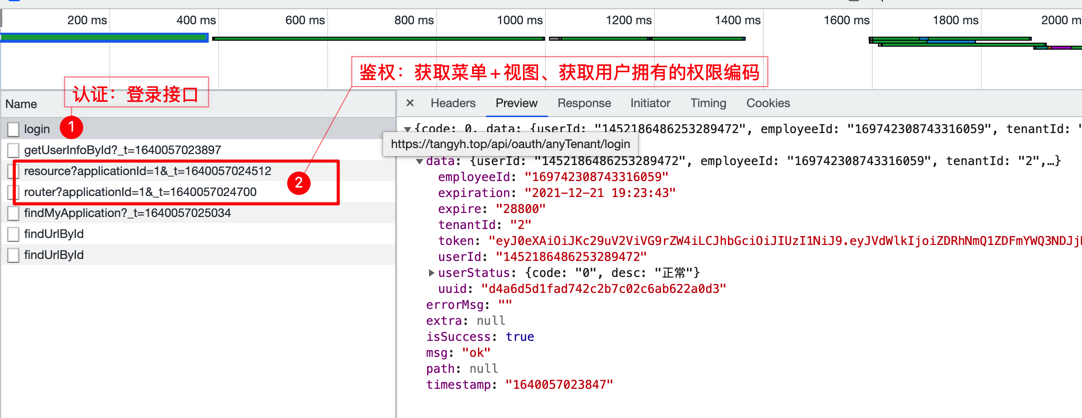The image size is (1082, 418).
Task: Click the icon beside last findUrlById
Action: (13, 255)
